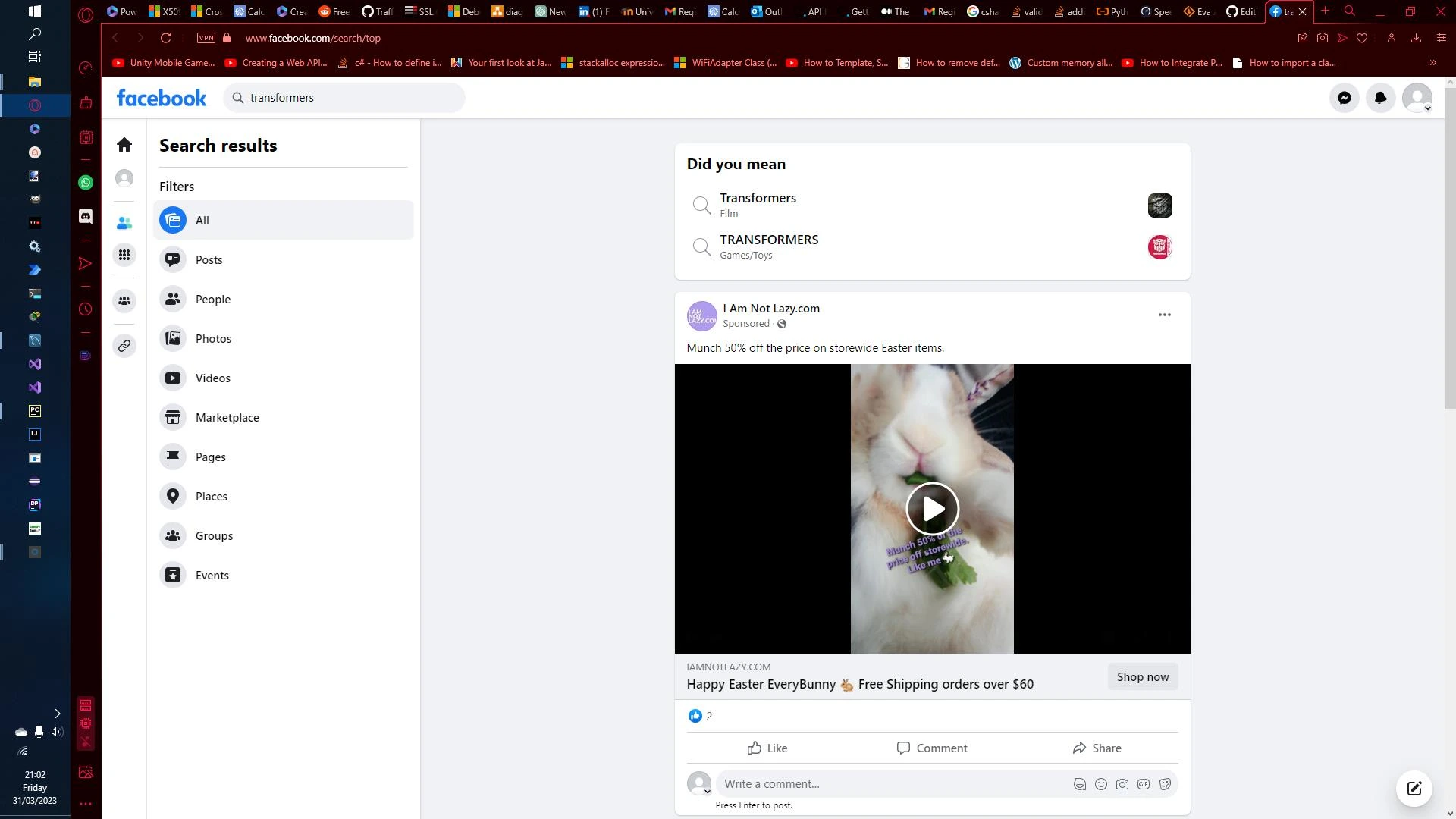
Task: Open the browser easy setup menu
Action: click(x=1441, y=38)
